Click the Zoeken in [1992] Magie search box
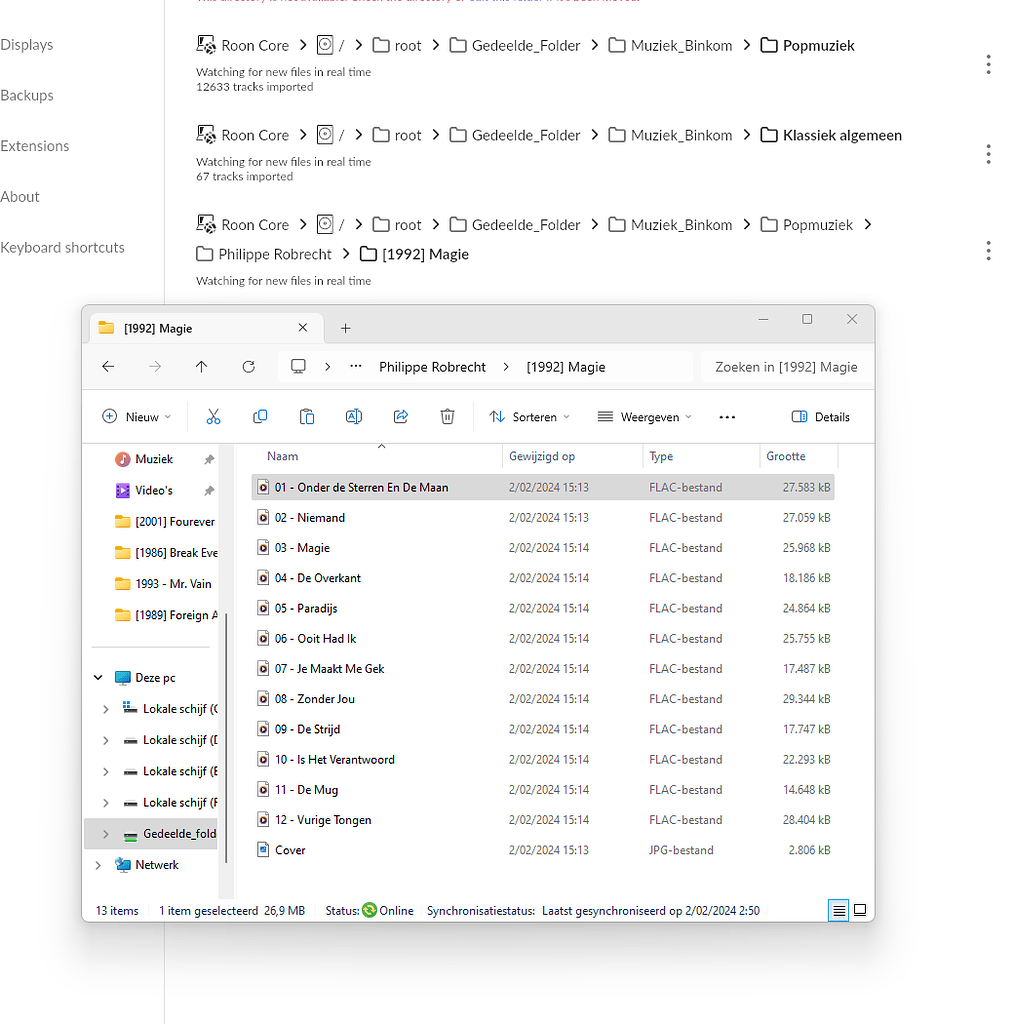 (786, 366)
